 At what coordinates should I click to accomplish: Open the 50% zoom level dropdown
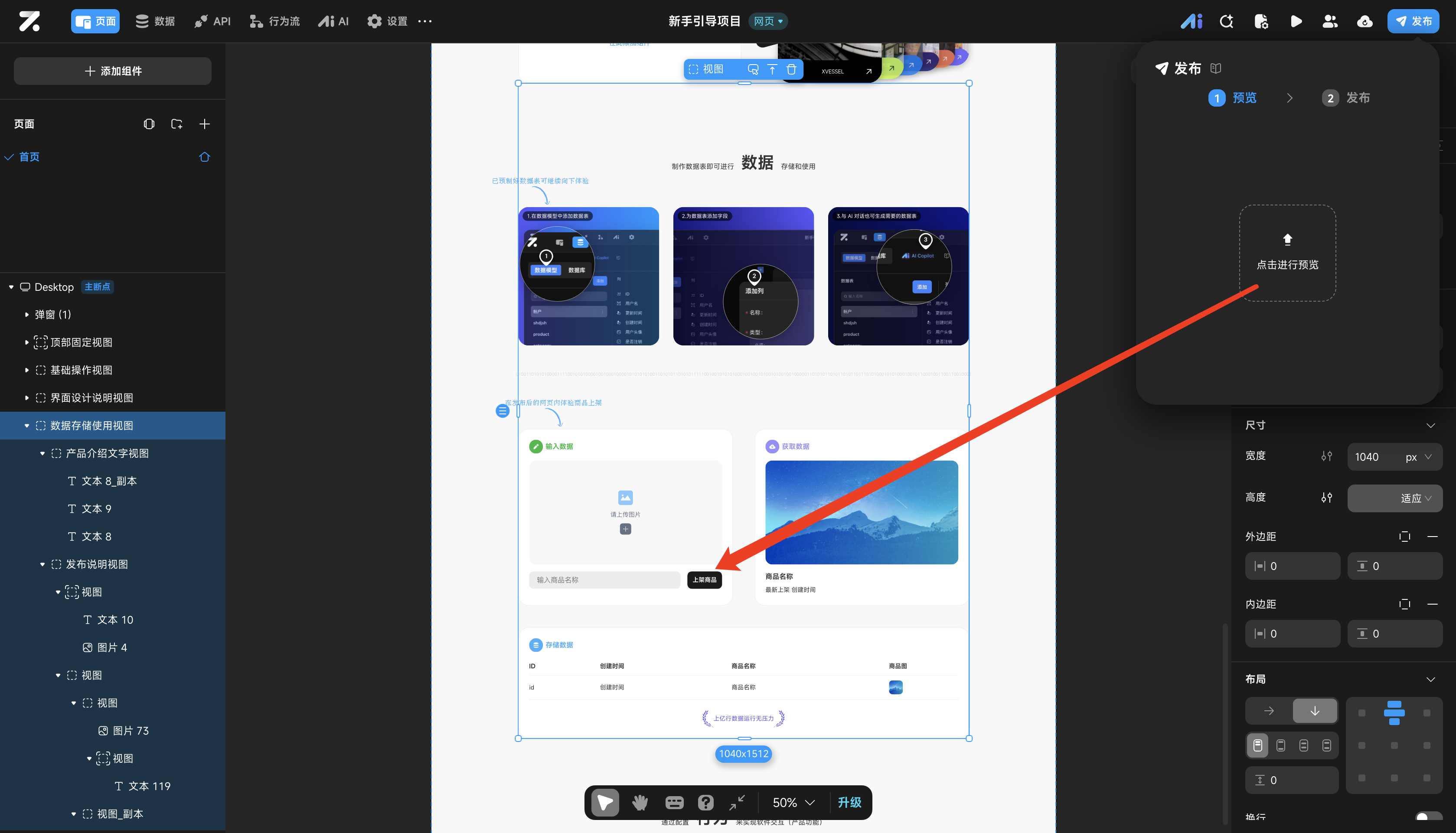pos(793,803)
